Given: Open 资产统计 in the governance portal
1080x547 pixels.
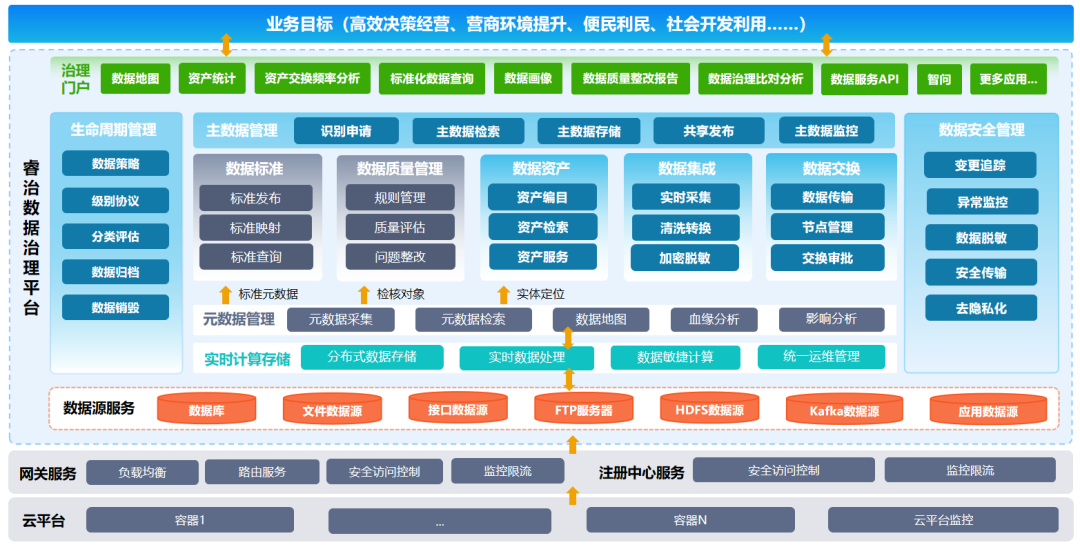Looking at the screenshot, I should tap(211, 78).
